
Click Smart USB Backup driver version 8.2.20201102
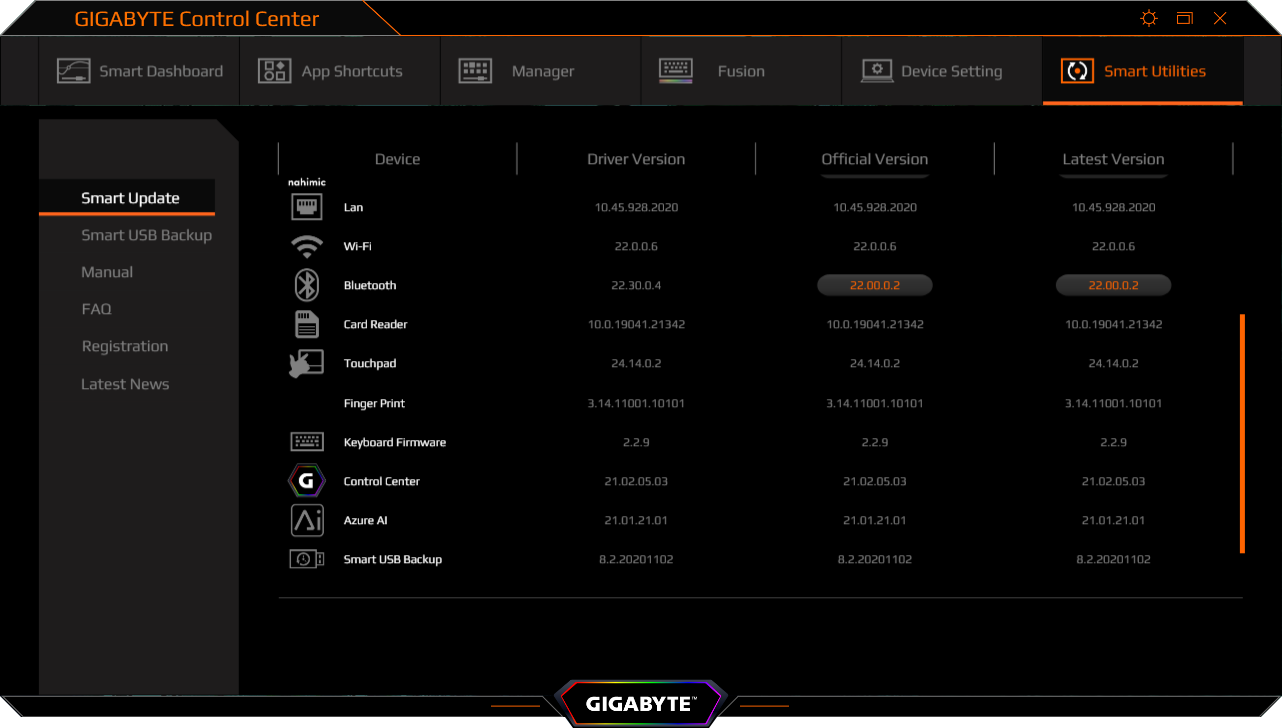point(636,559)
